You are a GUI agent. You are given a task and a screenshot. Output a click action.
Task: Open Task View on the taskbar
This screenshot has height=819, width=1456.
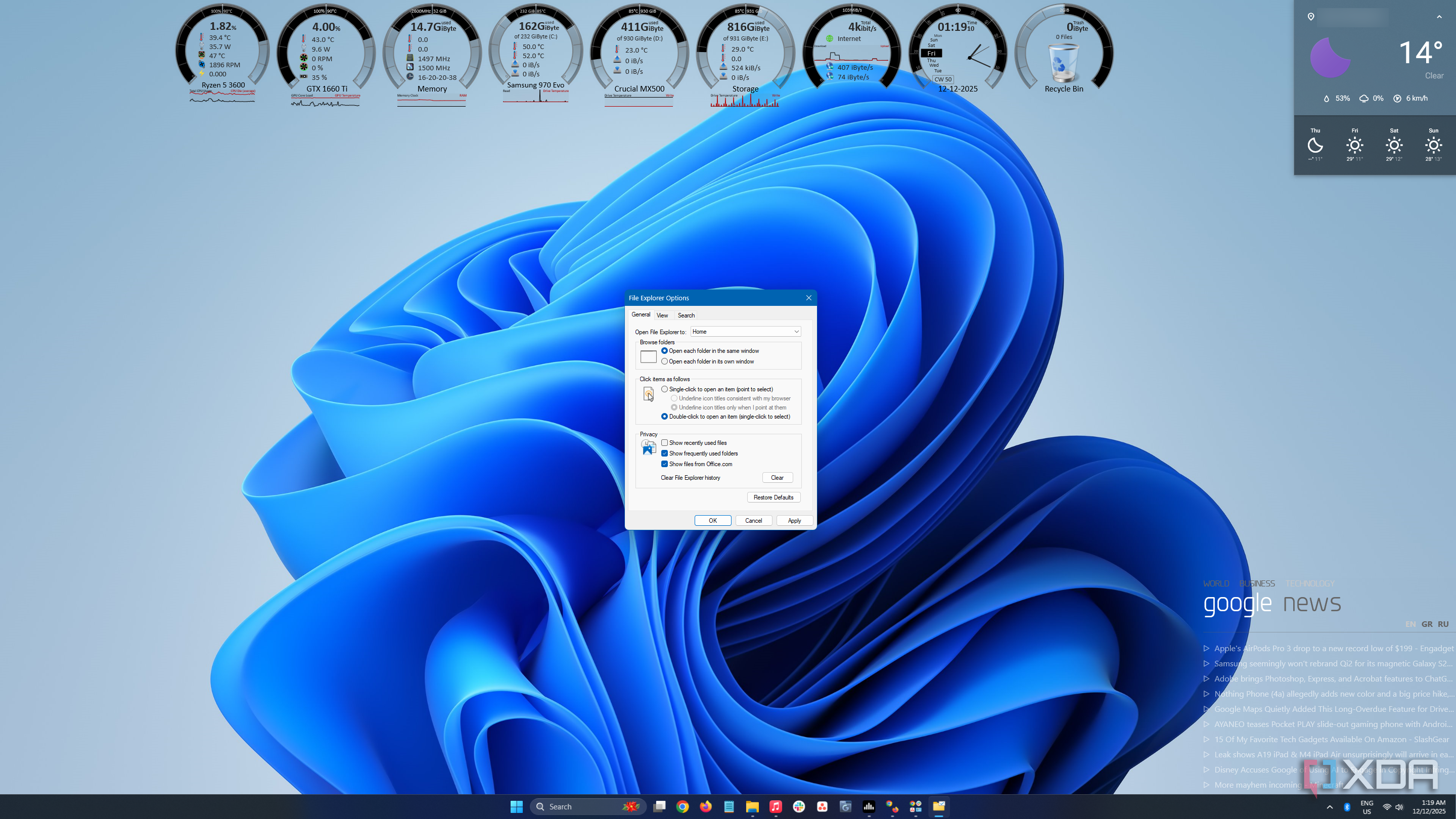pyautogui.click(x=659, y=806)
